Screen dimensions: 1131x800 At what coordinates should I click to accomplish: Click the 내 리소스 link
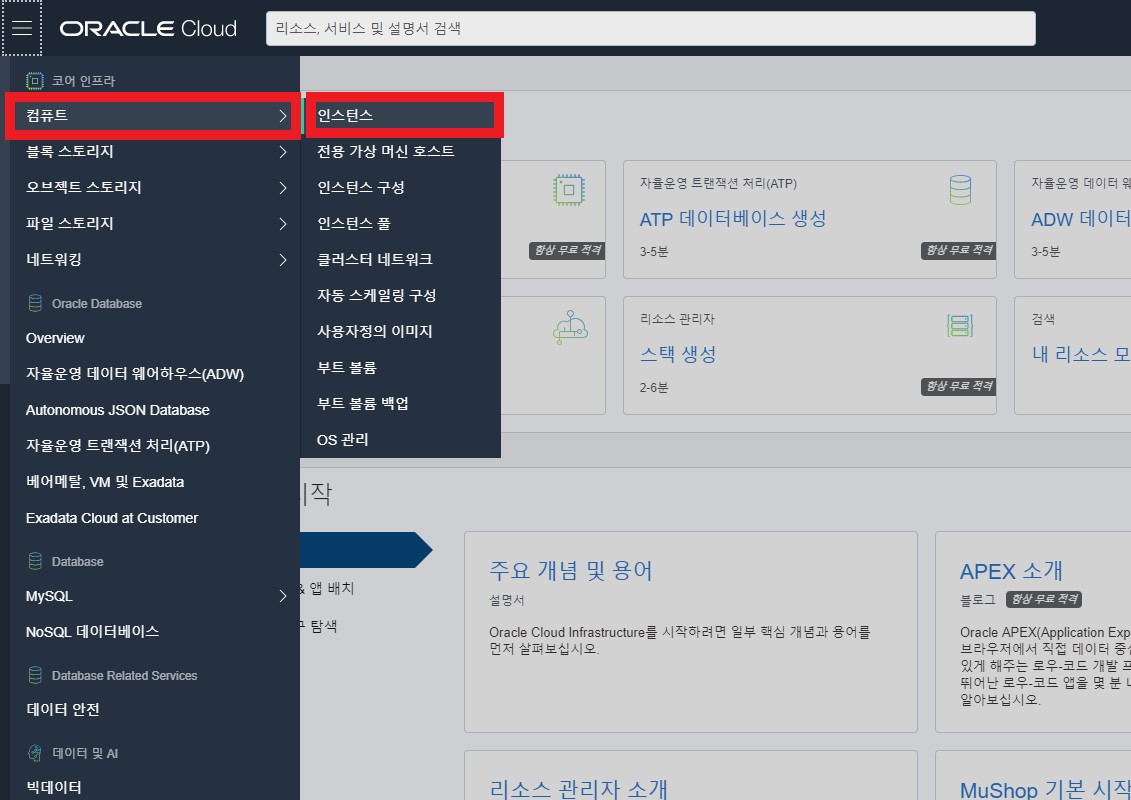pyautogui.click(x=1081, y=354)
